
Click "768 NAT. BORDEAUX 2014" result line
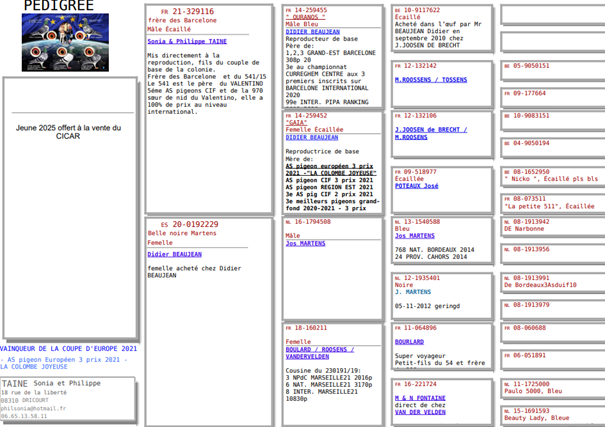pos(434,250)
